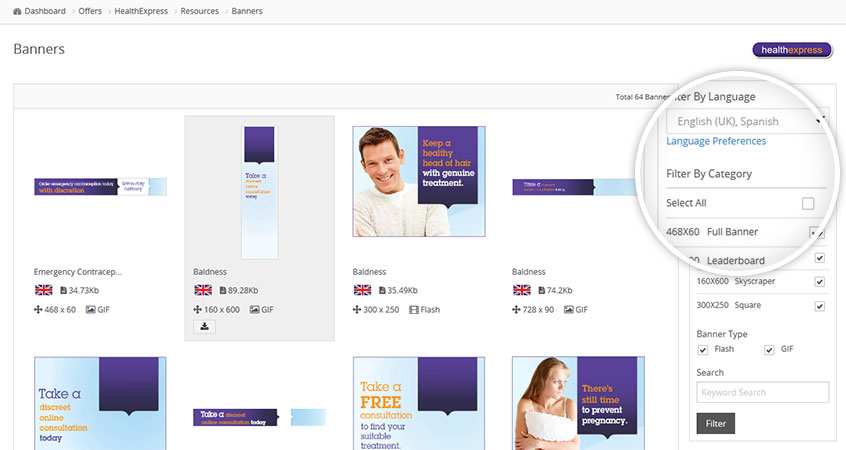Viewport: 846px width, 450px height.
Task: Click the 'Filter By Category' heading
Action: pos(709,174)
